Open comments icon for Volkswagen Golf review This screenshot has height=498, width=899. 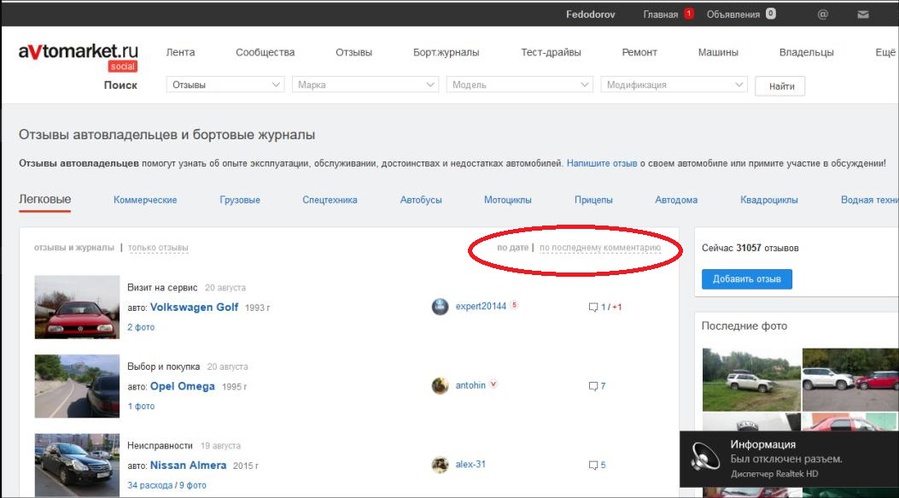pyautogui.click(x=593, y=307)
